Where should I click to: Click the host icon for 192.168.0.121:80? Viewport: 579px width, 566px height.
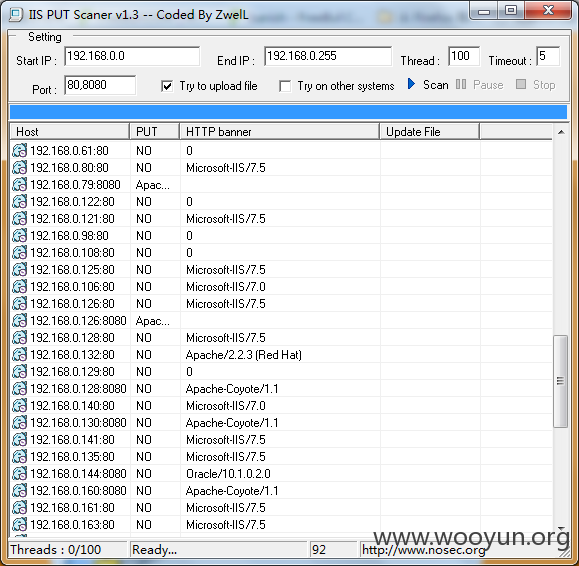pyautogui.click(x=20, y=219)
